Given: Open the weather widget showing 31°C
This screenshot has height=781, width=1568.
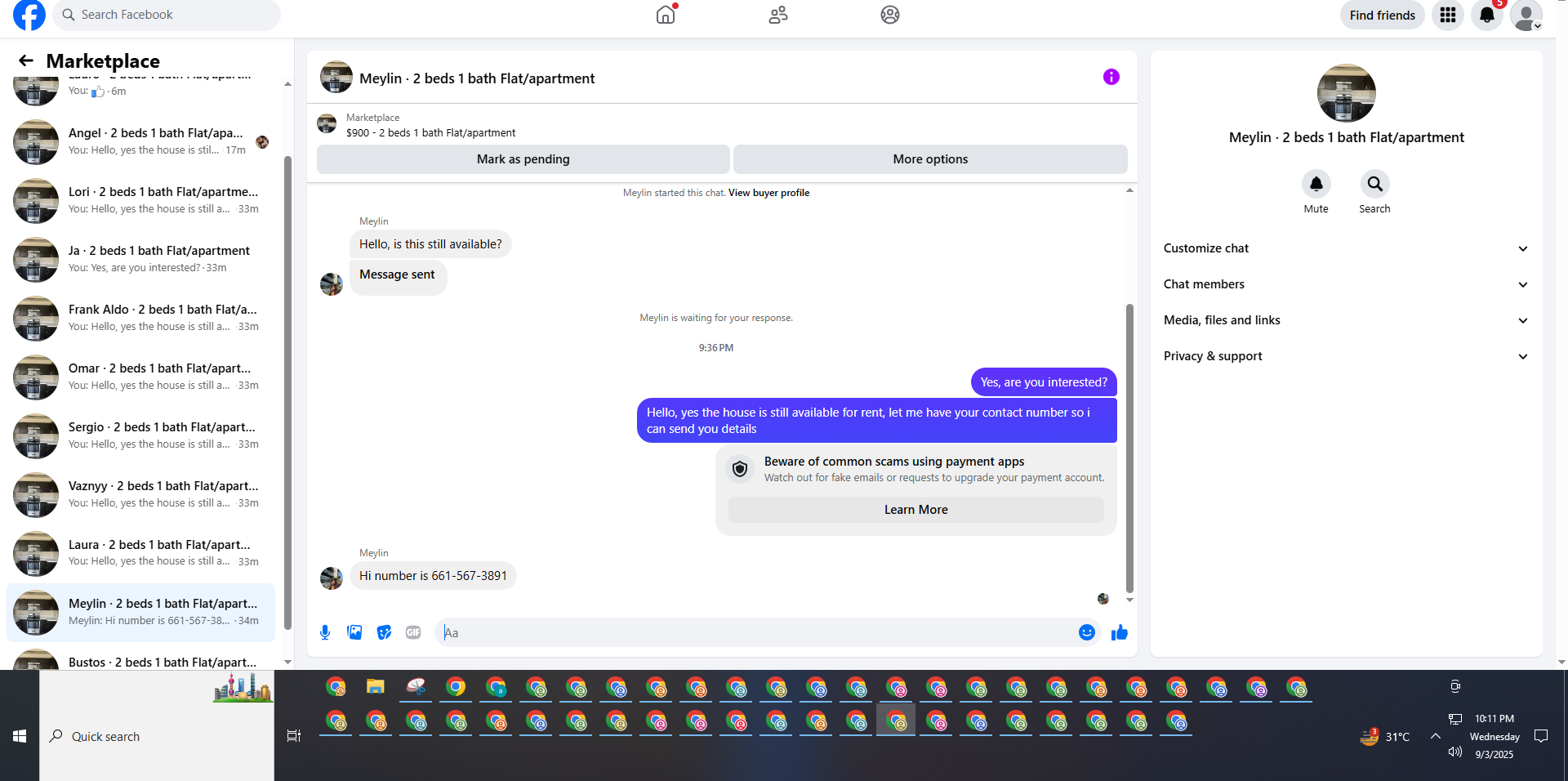Looking at the screenshot, I should tap(1385, 736).
